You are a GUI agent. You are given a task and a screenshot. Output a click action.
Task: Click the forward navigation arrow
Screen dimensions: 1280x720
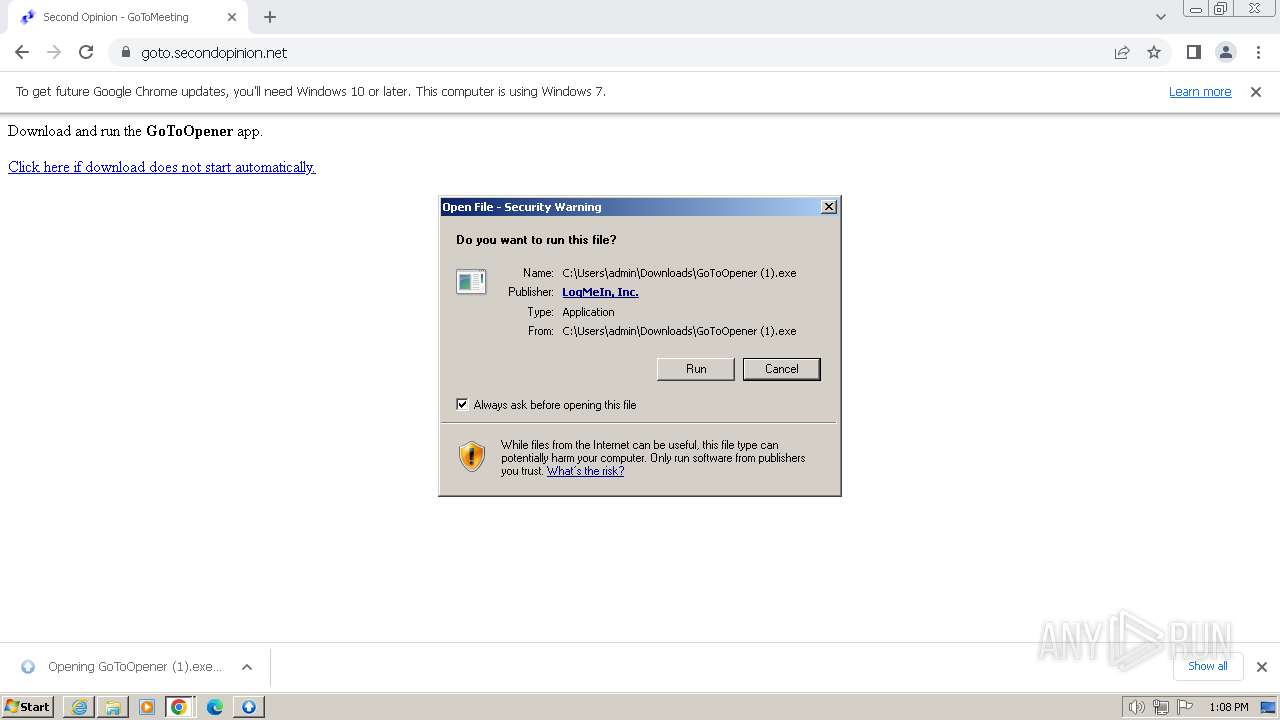(54, 52)
